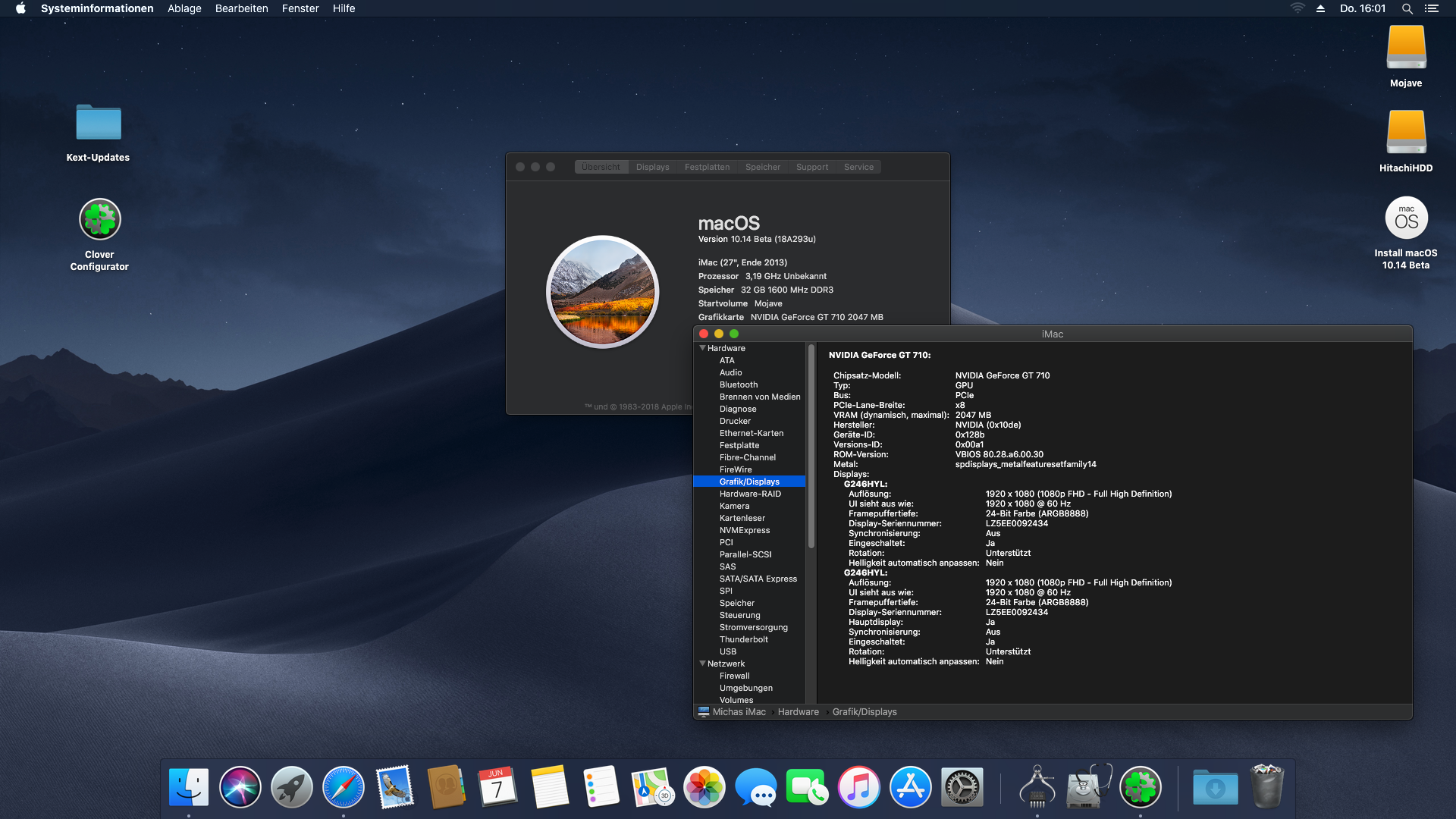Open Safari in the dock

343,787
